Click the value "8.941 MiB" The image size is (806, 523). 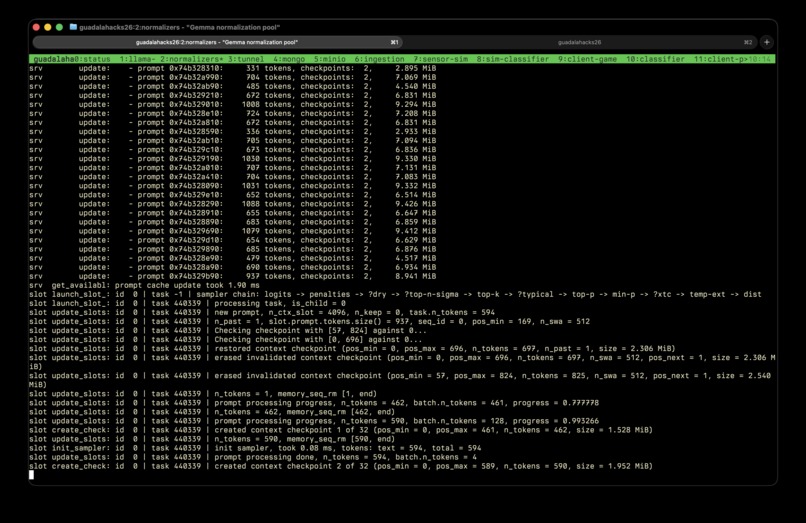(415, 276)
